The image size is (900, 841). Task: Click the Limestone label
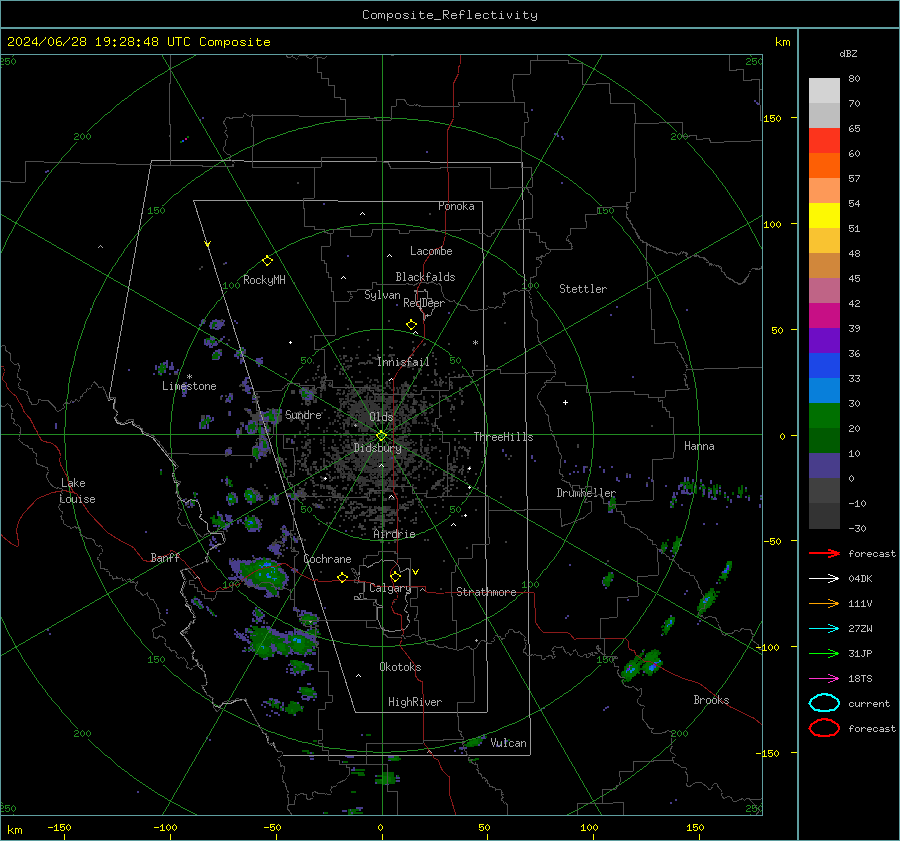coord(189,386)
